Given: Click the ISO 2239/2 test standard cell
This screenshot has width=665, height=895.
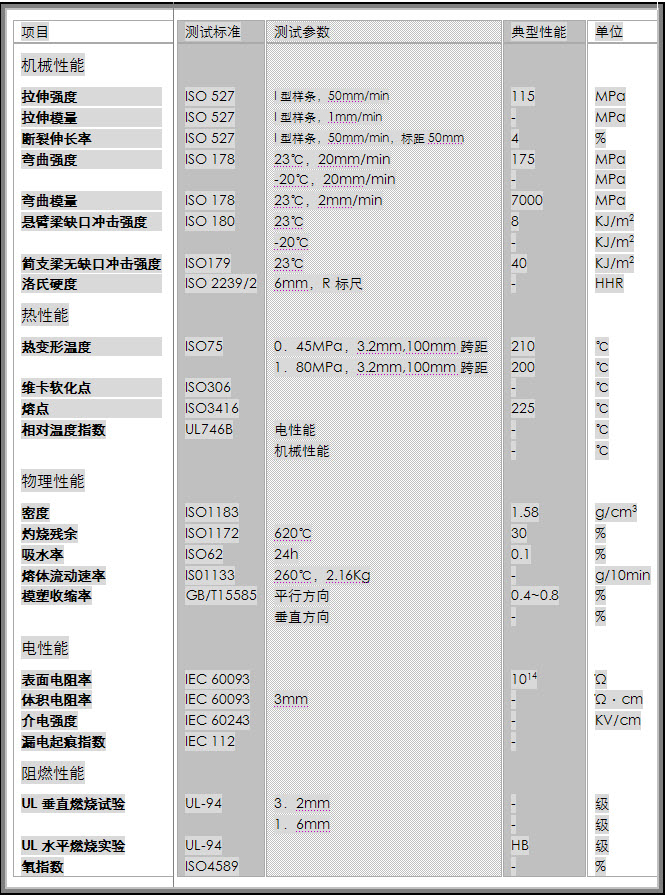Looking at the screenshot, I should click(220, 284).
